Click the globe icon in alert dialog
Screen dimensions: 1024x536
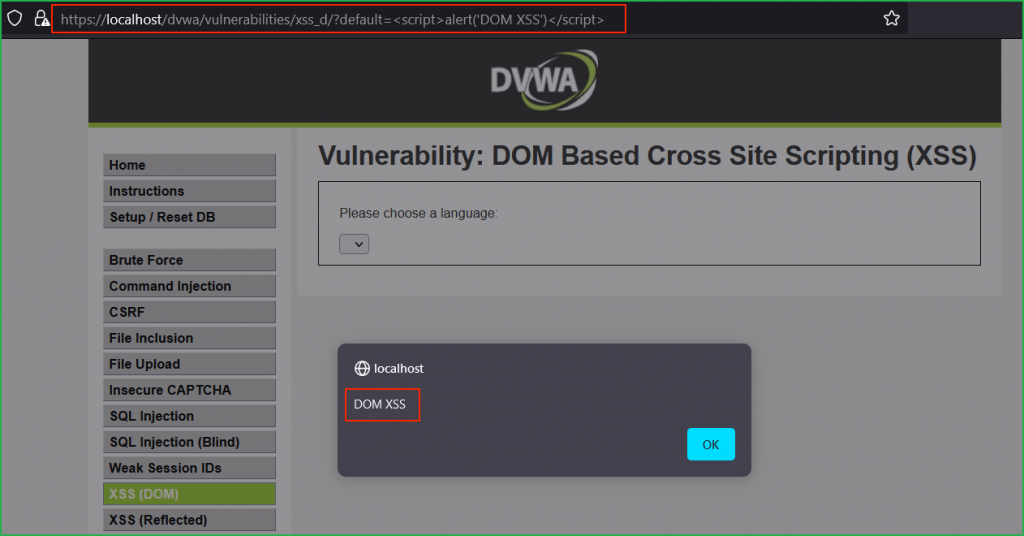click(x=362, y=368)
